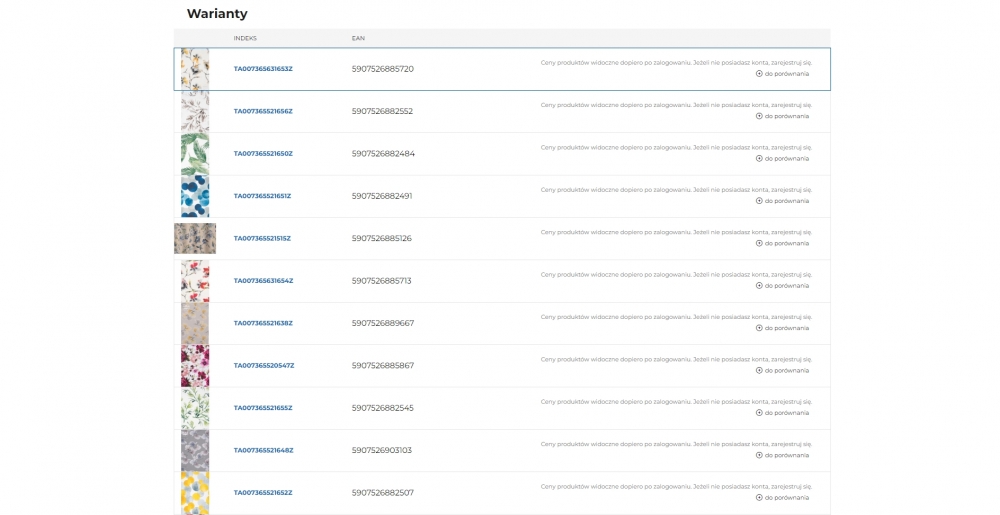Add EAN 5907526882552 variant to comparison
This screenshot has height=515, width=1000.
tap(783, 117)
